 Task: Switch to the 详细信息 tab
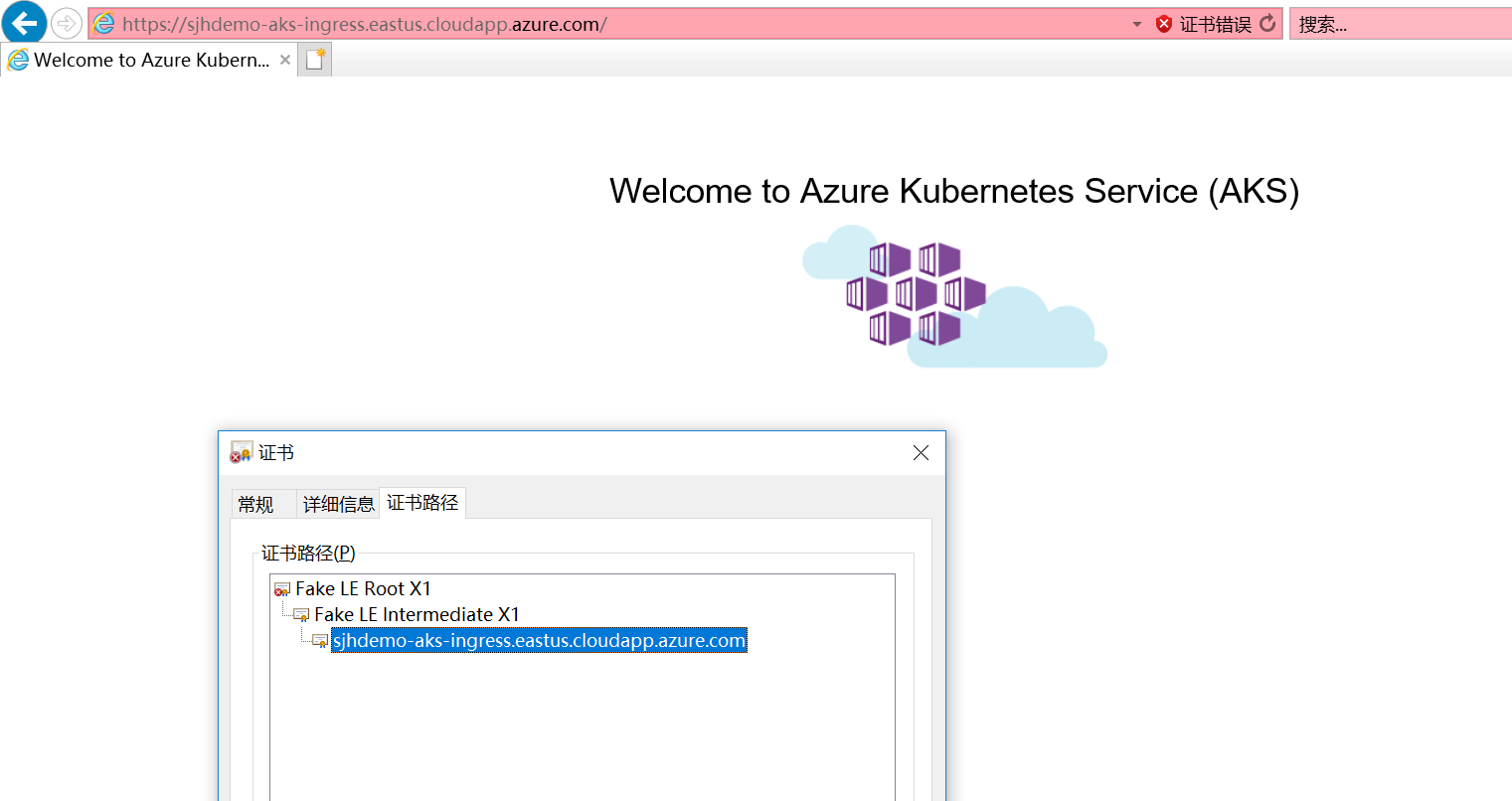tap(339, 504)
